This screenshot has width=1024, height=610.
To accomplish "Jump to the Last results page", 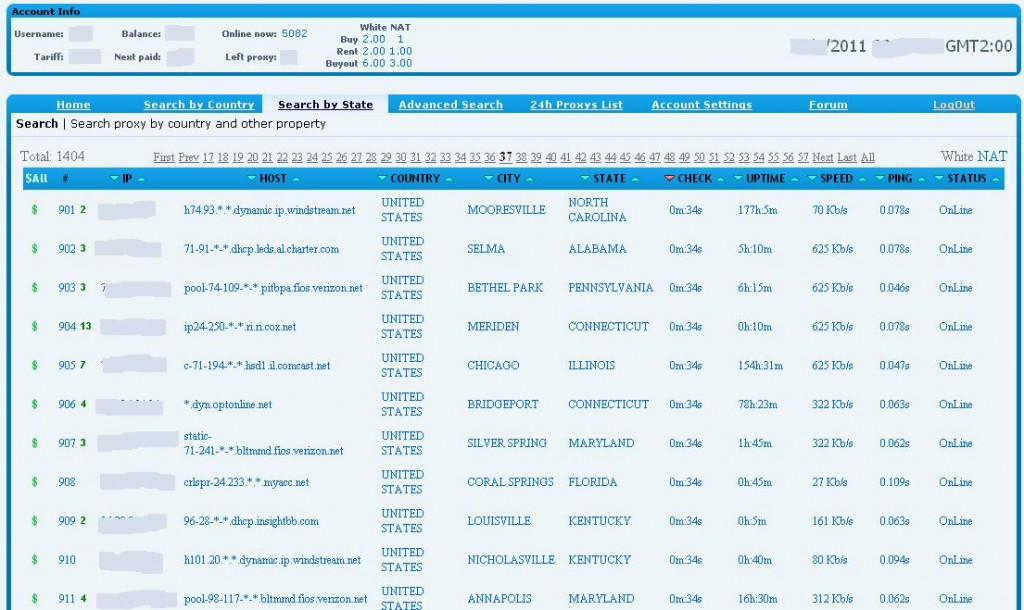I will [846, 157].
